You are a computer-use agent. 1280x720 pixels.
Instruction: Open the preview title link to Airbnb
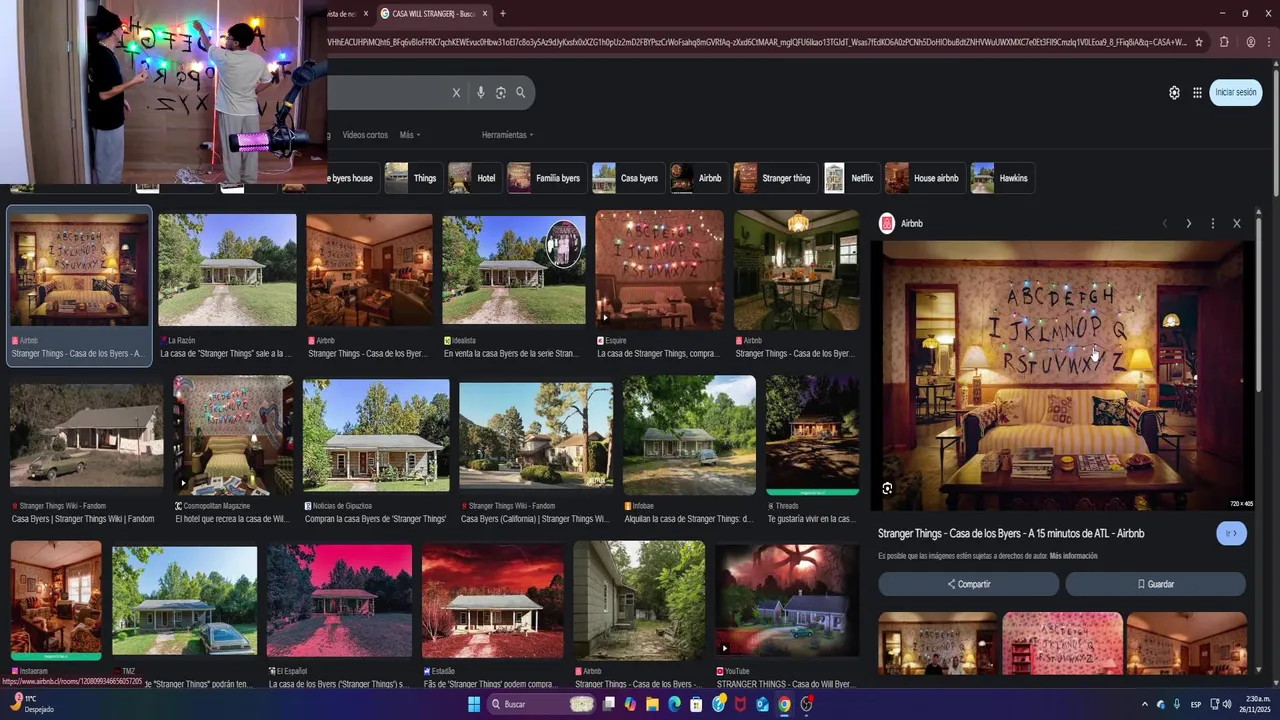pos(1011,533)
